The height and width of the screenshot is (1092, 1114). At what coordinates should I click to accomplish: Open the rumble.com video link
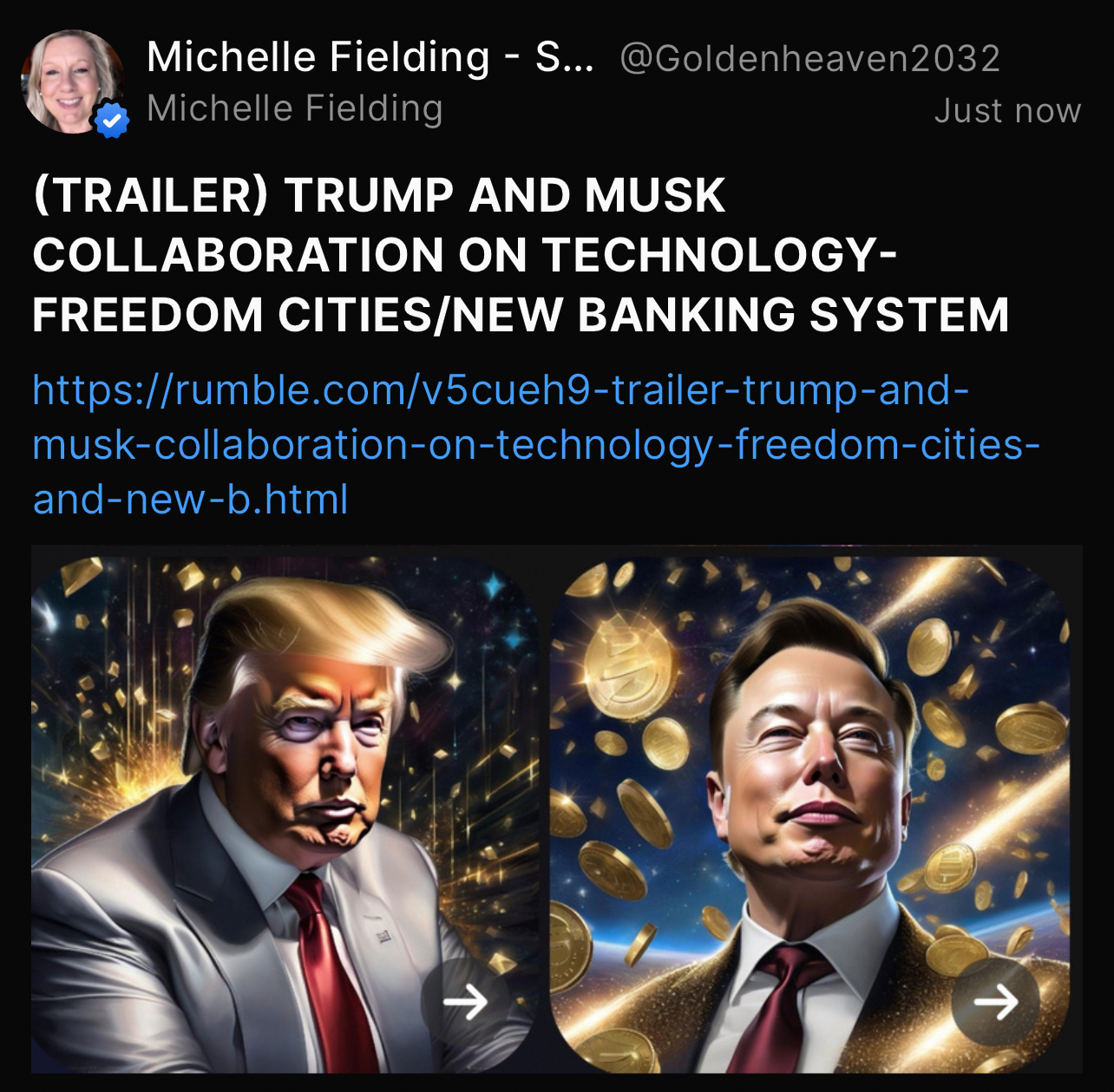tap(536, 444)
